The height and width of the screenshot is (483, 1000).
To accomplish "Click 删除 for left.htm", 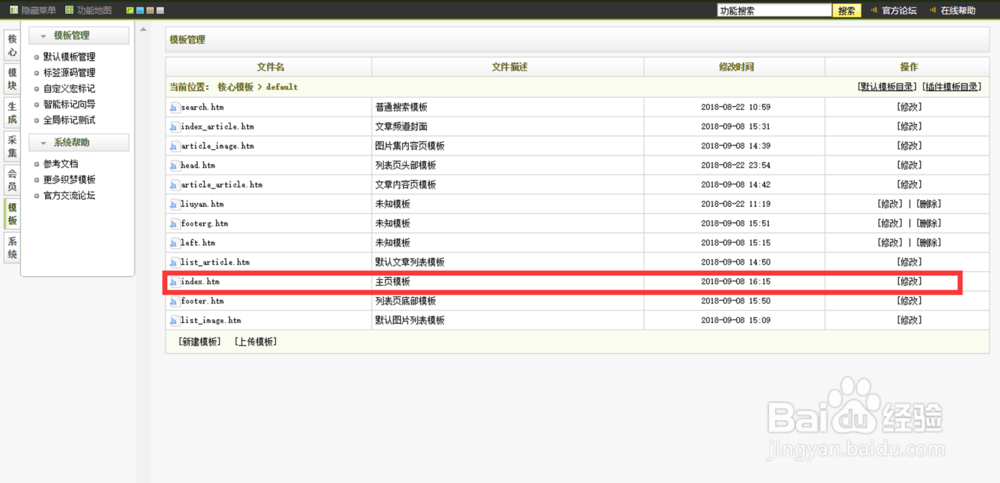I will click(x=928, y=242).
